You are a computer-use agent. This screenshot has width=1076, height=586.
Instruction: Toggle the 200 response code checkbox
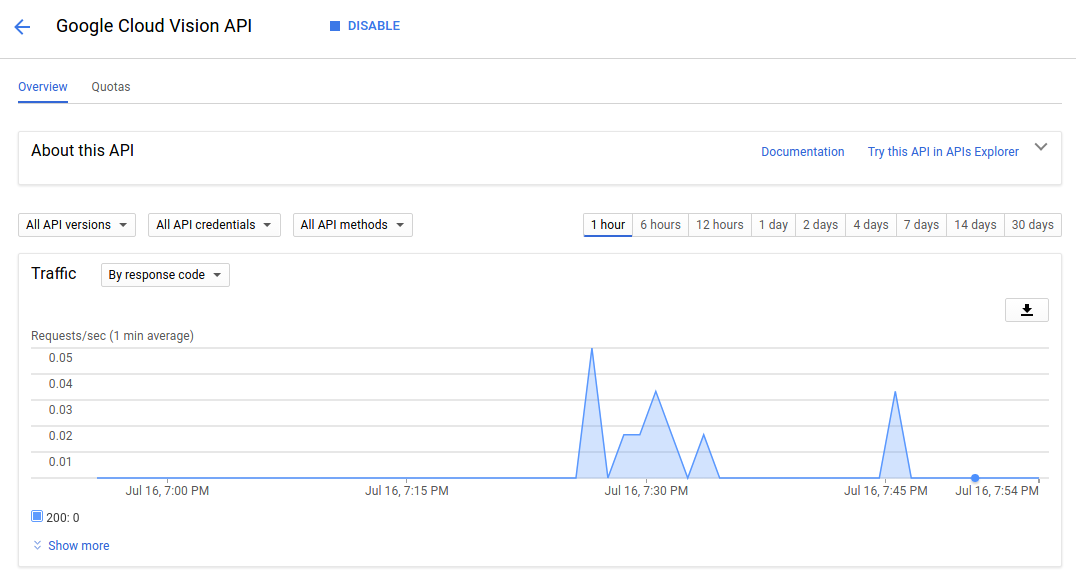[37, 517]
